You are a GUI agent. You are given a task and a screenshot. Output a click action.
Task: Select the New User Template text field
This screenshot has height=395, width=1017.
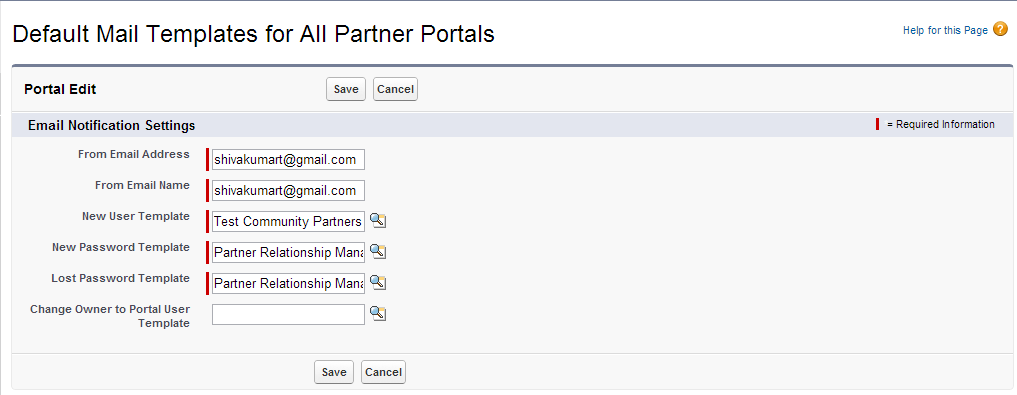pos(288,221)
